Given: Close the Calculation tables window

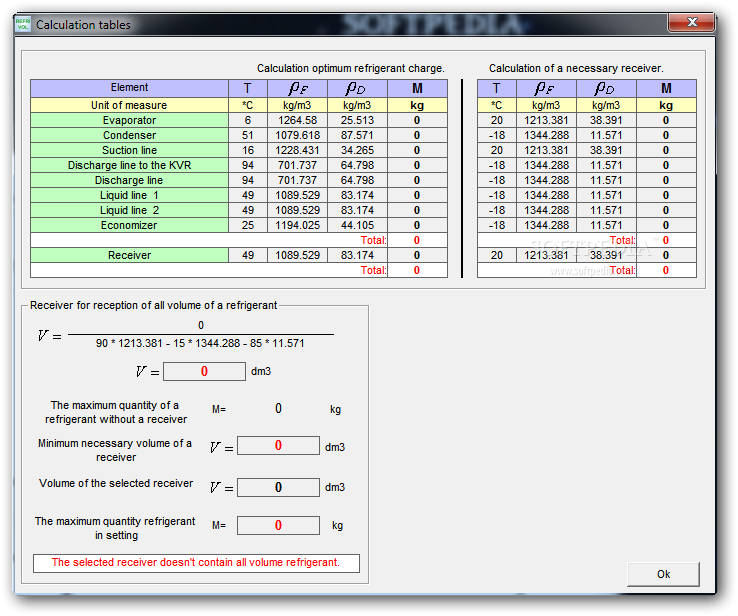Looking at the screenshot, I should (x=691, y=22).
